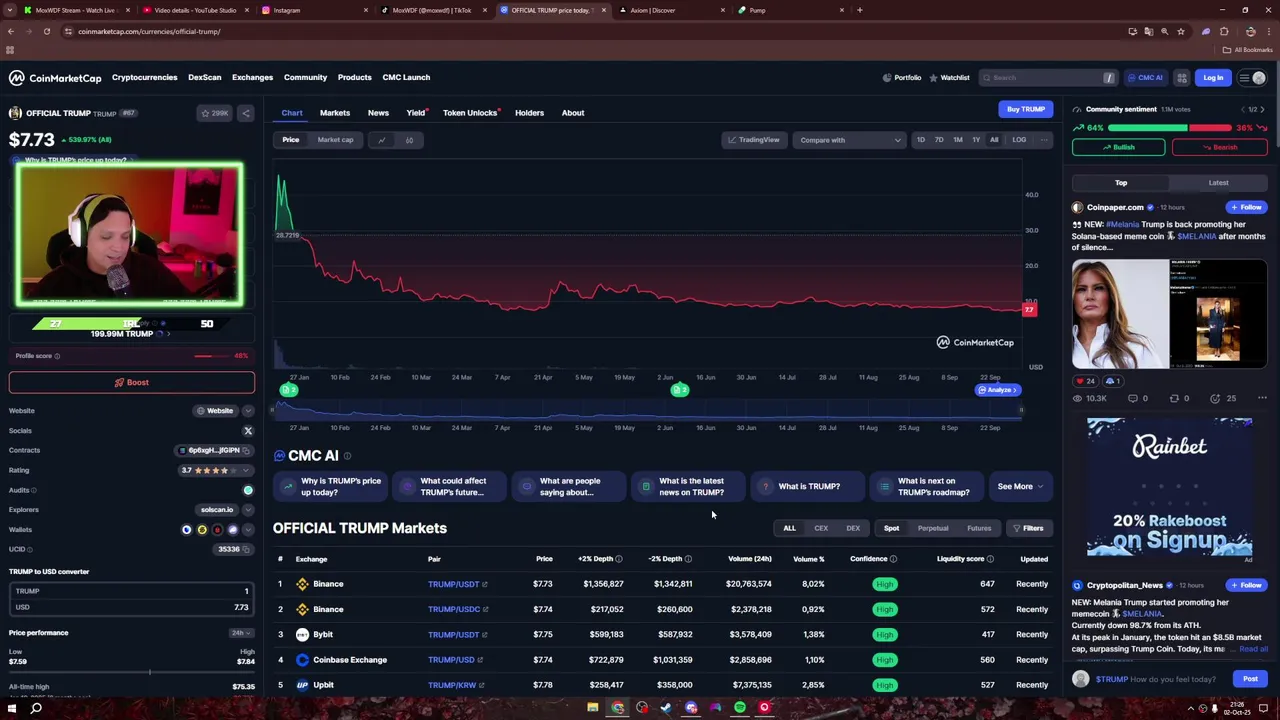Viewport: 1280px width, 720px height.
Task: Go to next community sentiment page arrow
Action: pos(1262,109)
